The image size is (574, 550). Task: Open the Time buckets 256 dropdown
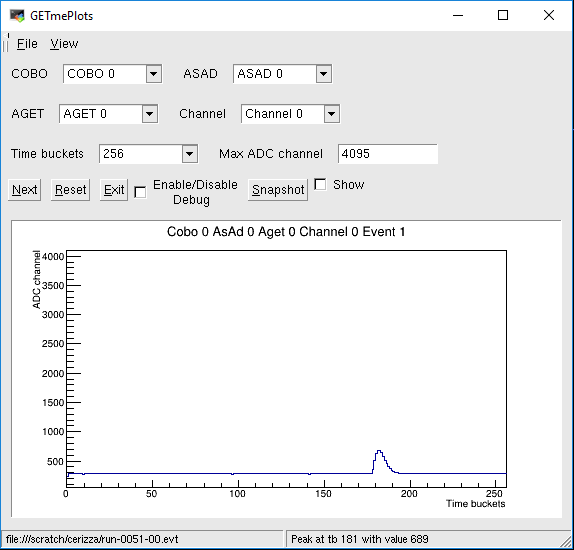pos(149,154)
